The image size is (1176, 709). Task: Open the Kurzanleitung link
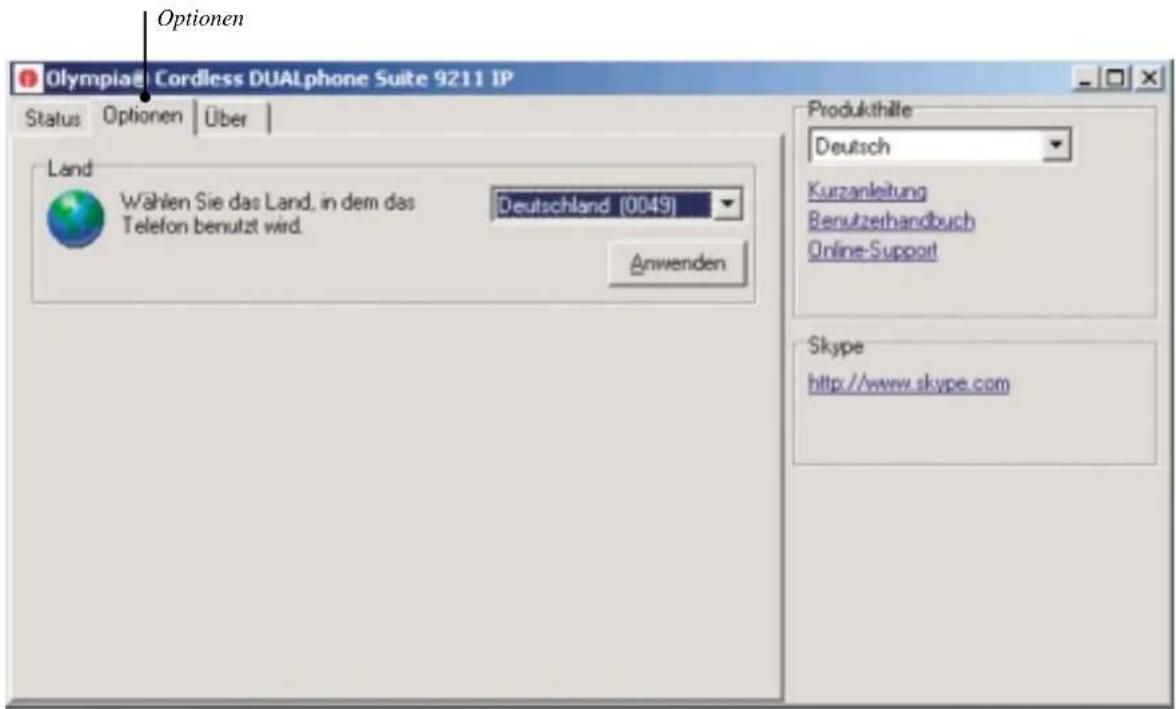(867, 191)
